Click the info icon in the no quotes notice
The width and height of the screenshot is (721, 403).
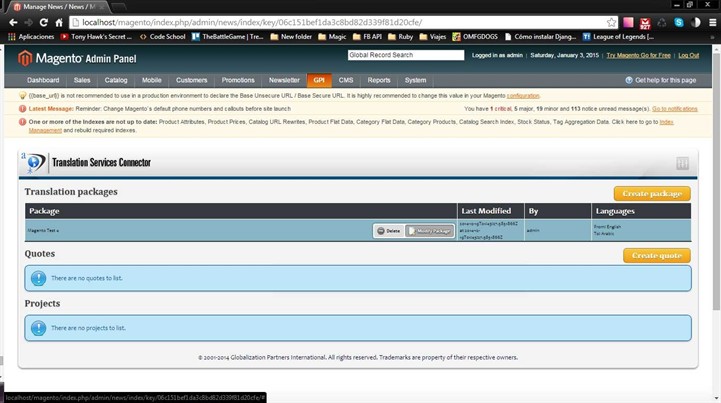click(x=39, y=278)
